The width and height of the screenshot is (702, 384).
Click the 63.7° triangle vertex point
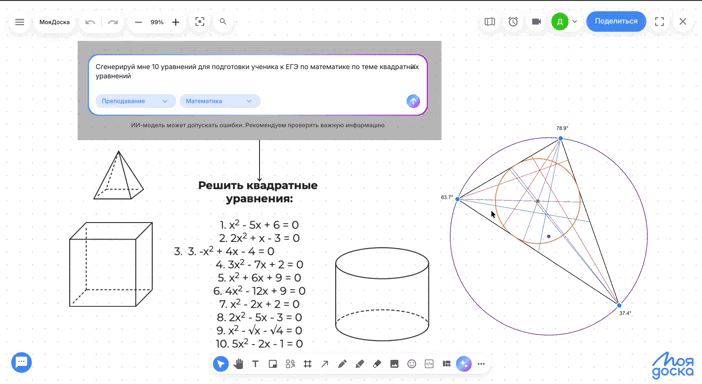click(x=458, y=199)
